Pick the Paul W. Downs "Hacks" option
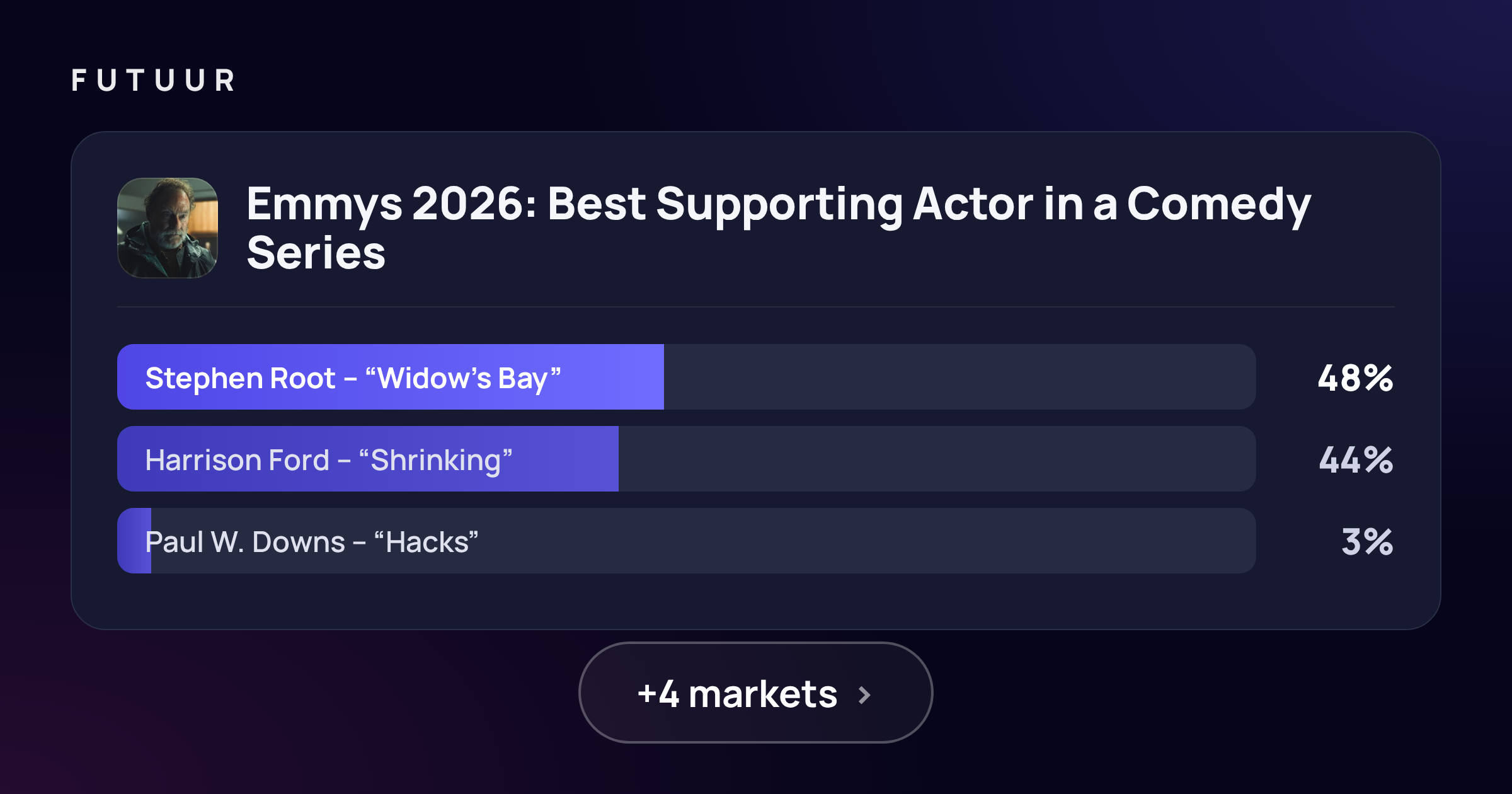 click(687, 541)
